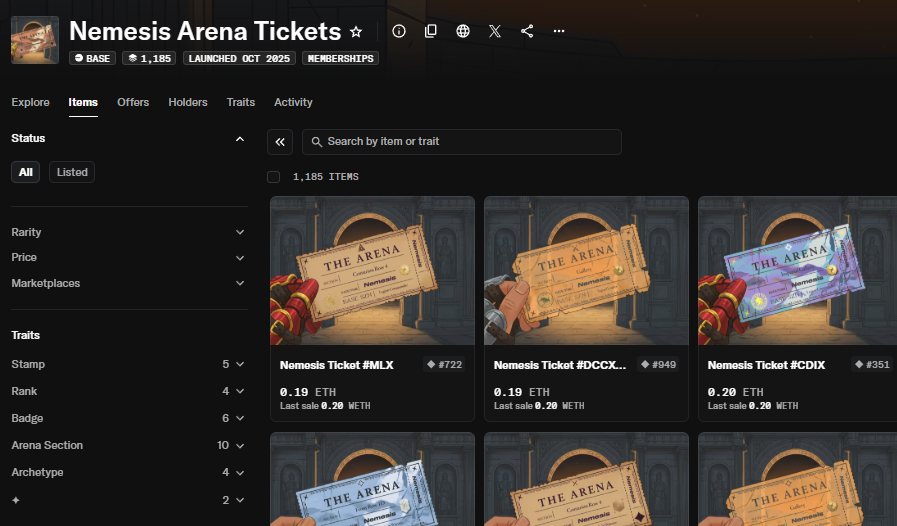The image size is (897, 526).
Task: Open the Holders tab
Action: (x=188, y=102)
